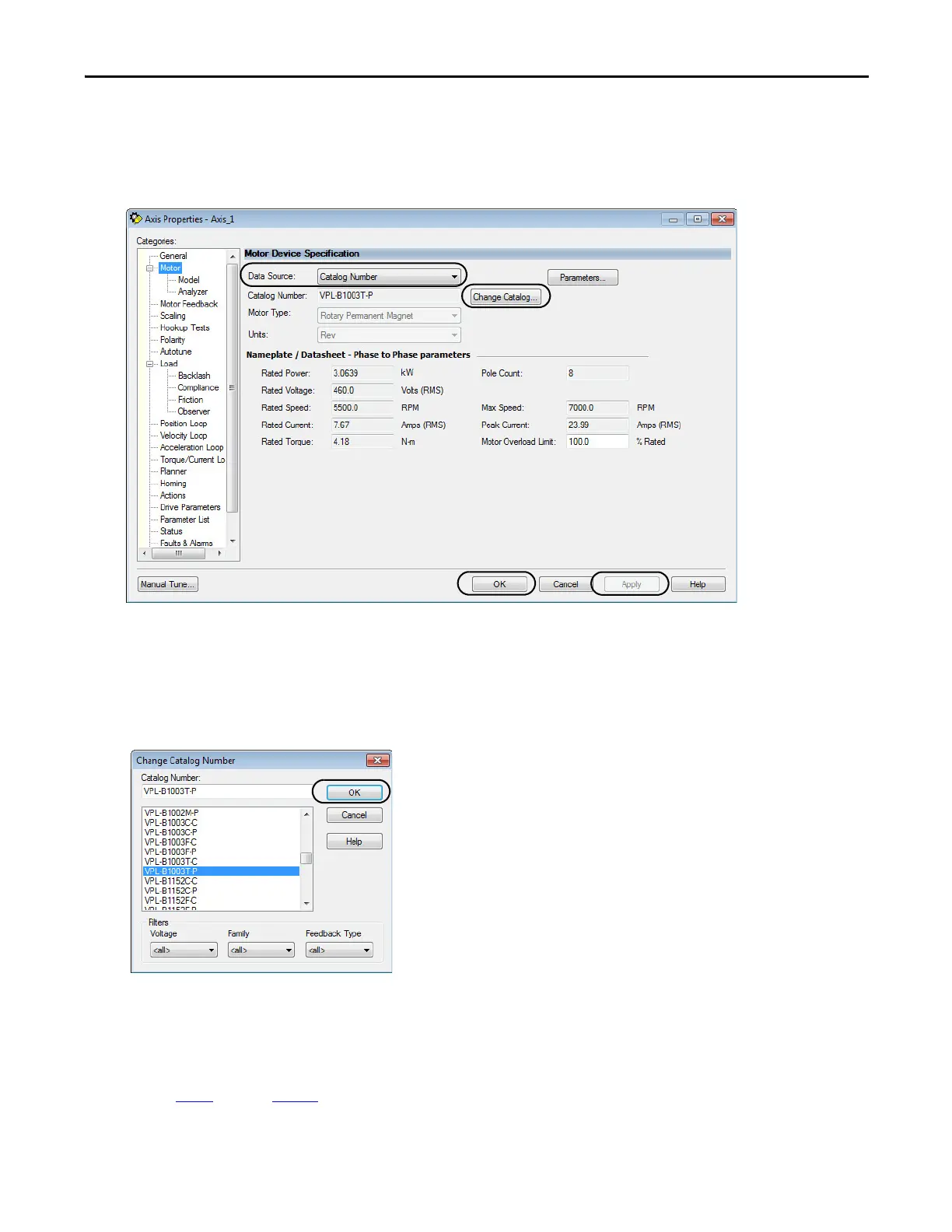The image size is (952, 1232).
Task: Confirm Change Catalog Number with OK
Action: [354, 793]
